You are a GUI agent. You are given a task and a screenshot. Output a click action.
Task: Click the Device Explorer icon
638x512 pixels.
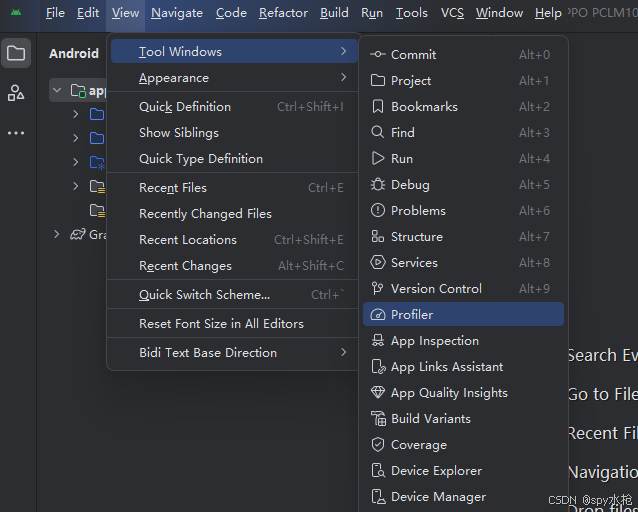(x=378, y=470)
